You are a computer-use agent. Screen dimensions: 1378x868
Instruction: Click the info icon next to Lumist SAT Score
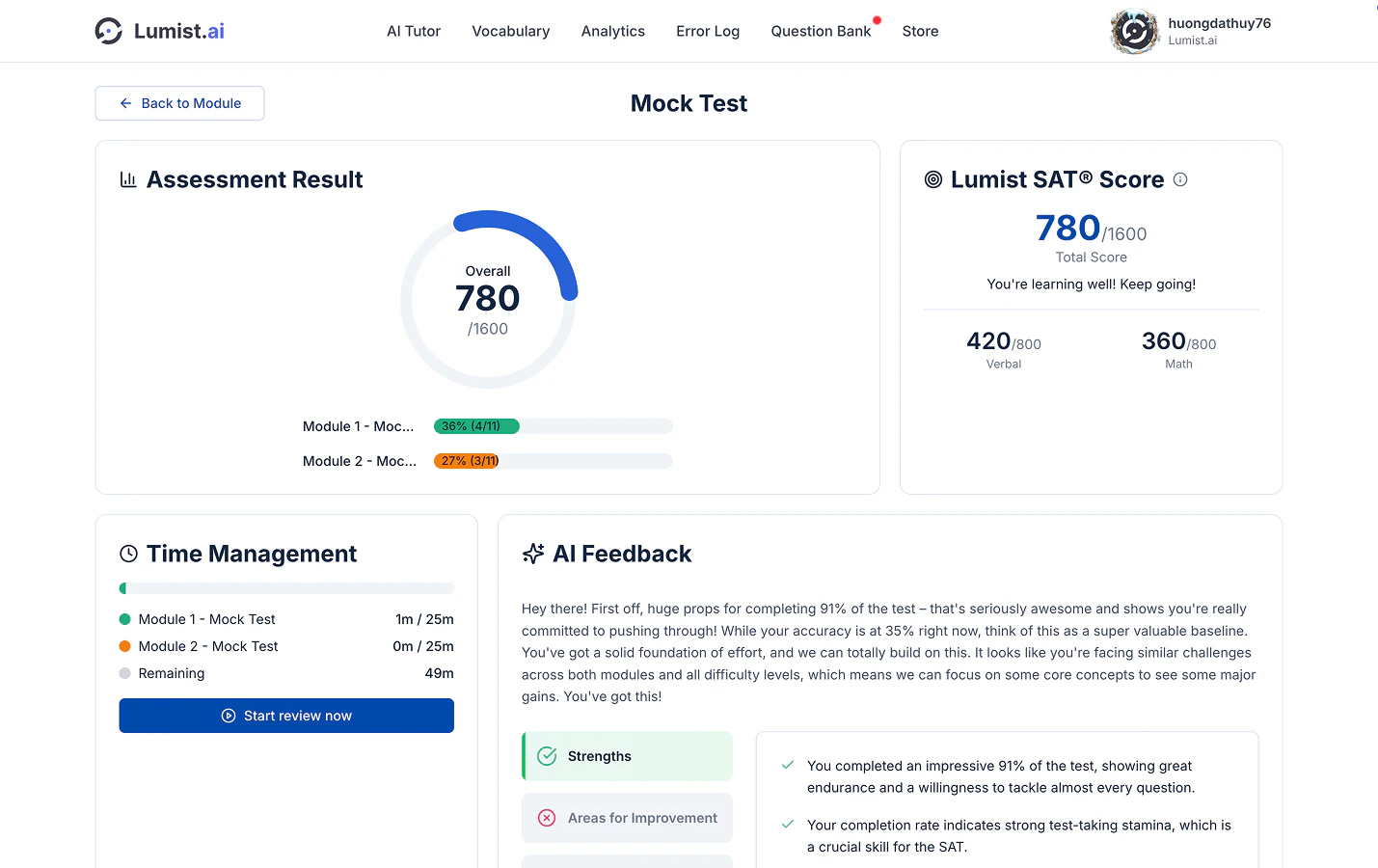pos(1180,179)
